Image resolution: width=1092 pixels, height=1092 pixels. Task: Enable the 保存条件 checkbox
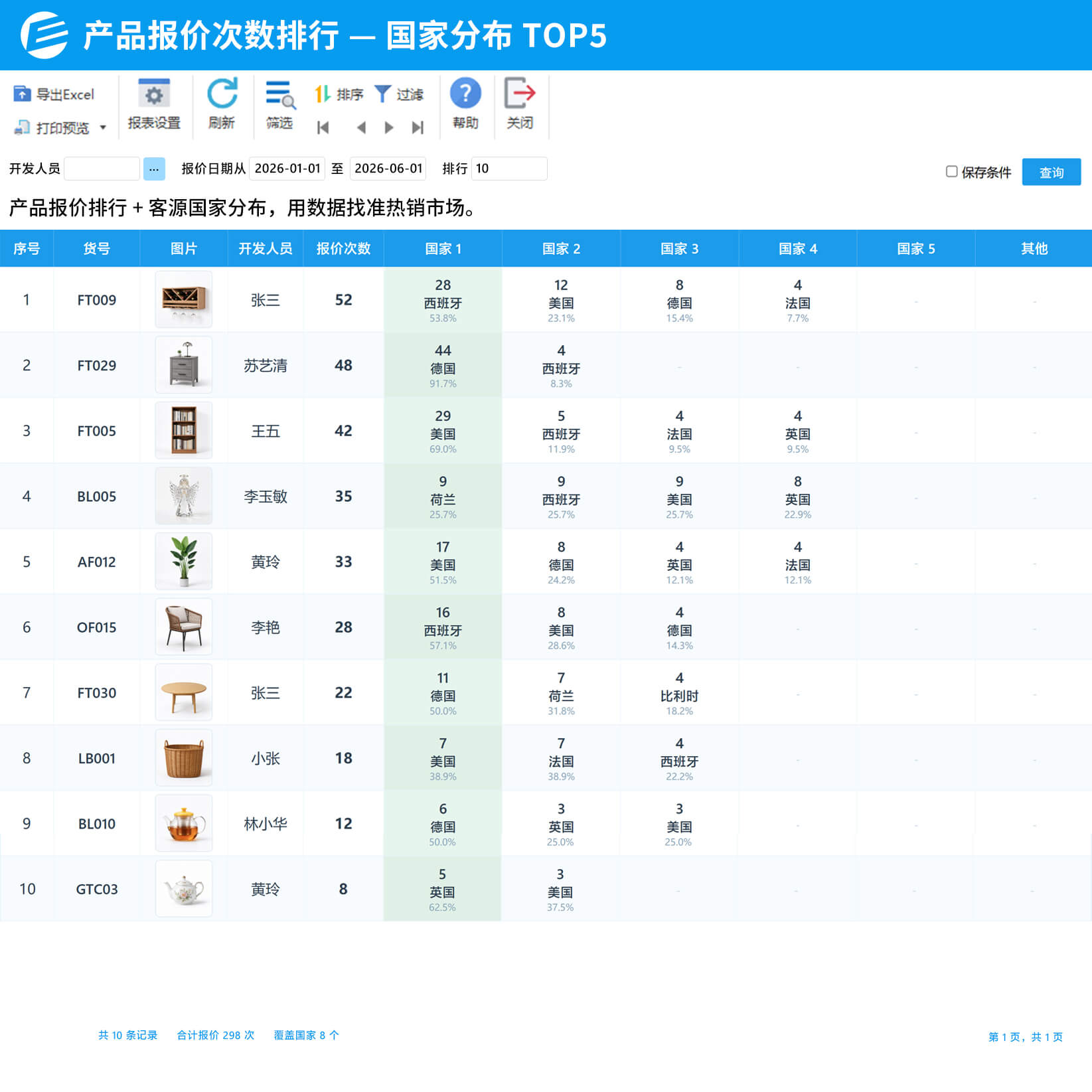[x=951, y=172]
